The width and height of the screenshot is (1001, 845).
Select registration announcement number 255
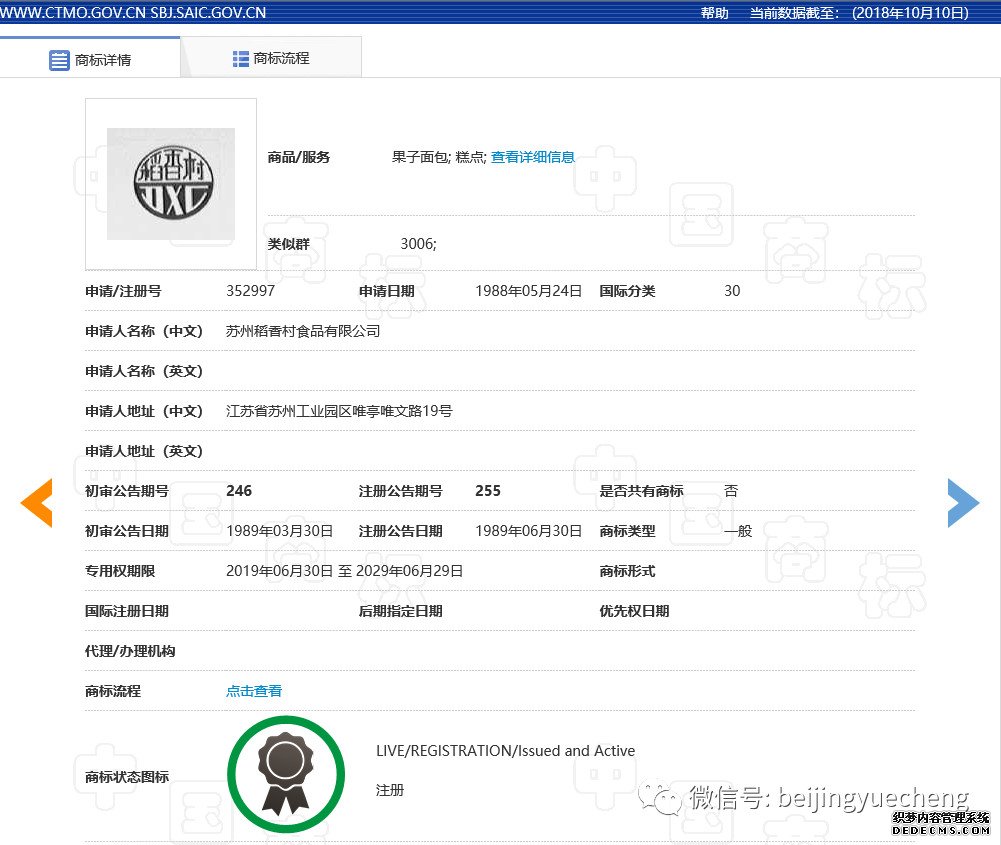[488, 491]
